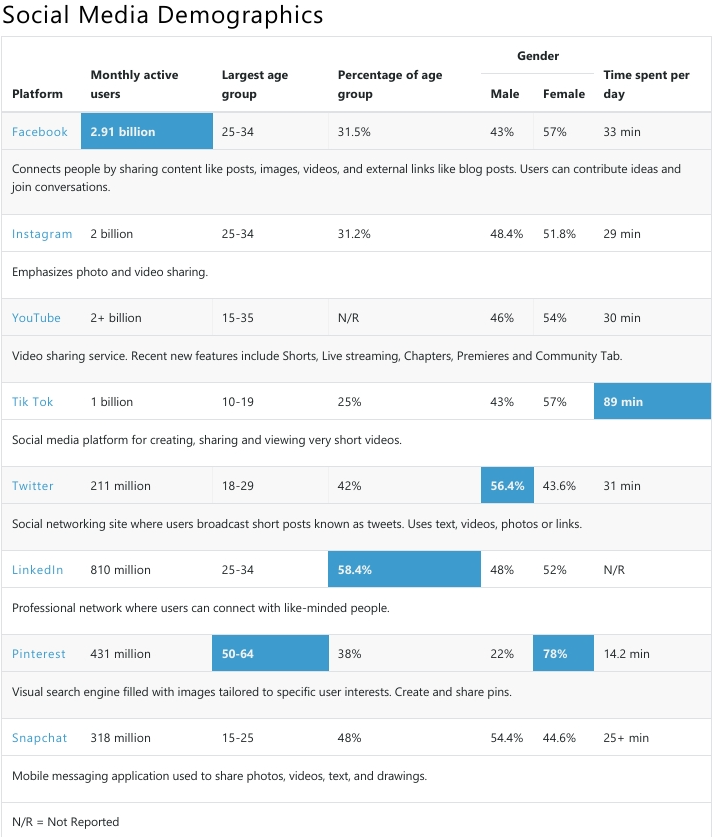Viewport: 713px width, 837px height.
Task: Visit the LinkedIn link
Action: point(37,570)
